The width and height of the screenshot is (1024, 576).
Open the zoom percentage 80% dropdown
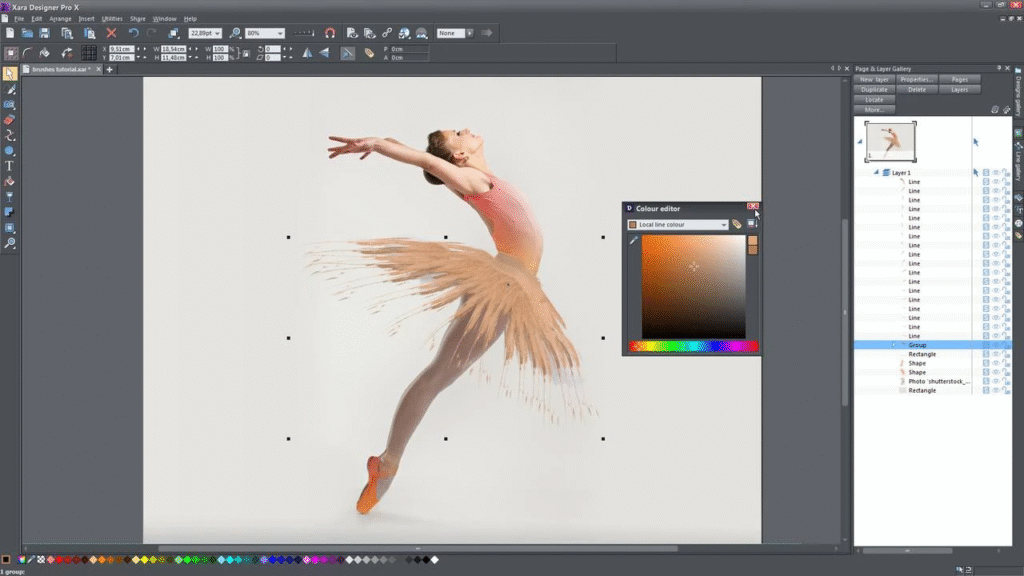tap(279, 33)
